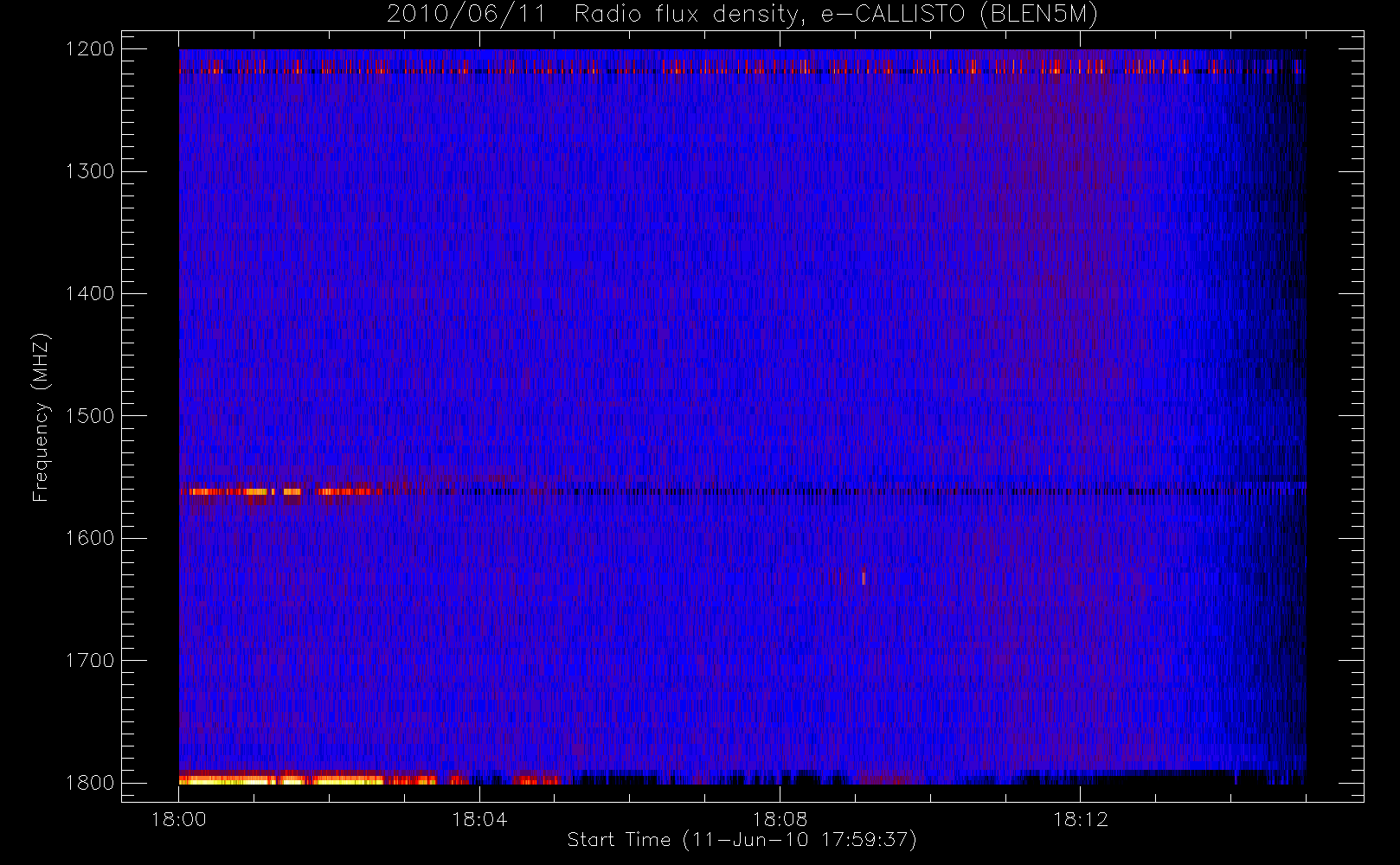Click the 18:04 time tick label

[x=479, y=819]
